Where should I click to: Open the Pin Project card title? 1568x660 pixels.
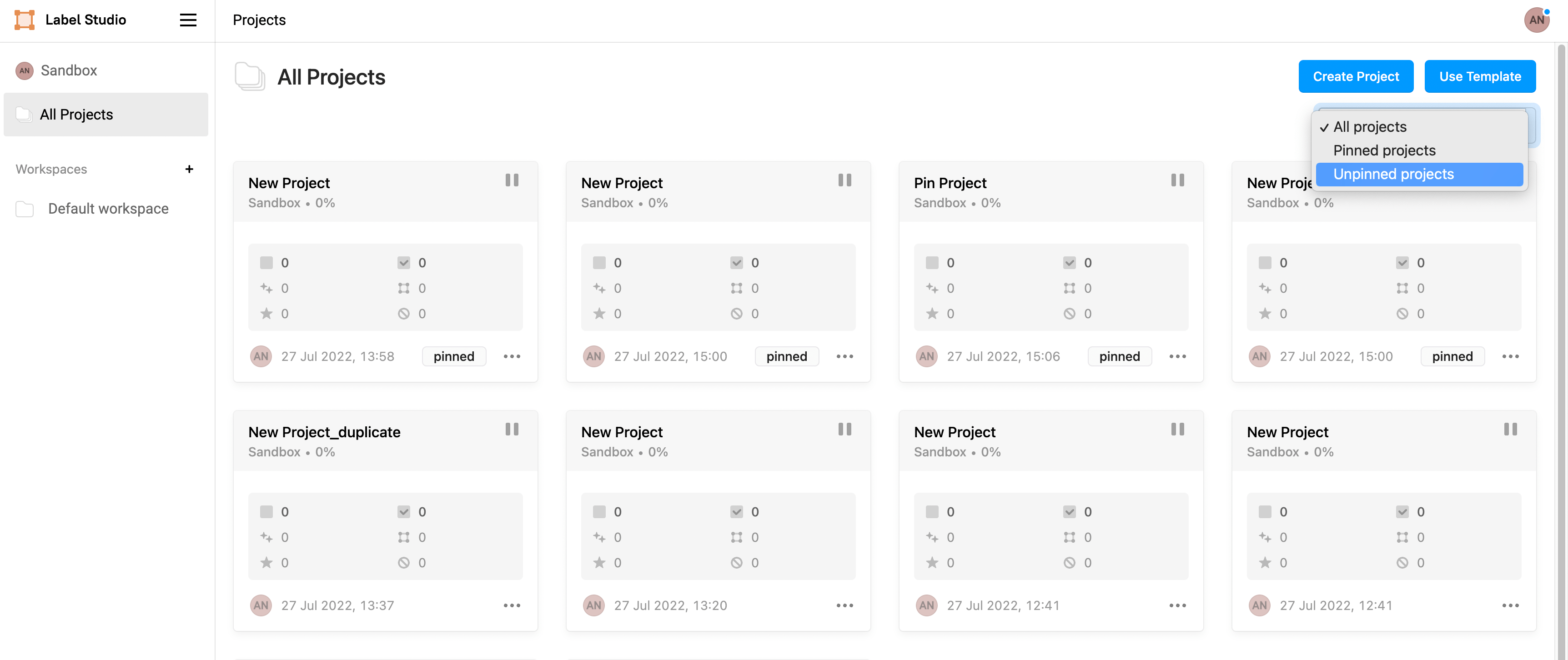click(x=950, y=183)
